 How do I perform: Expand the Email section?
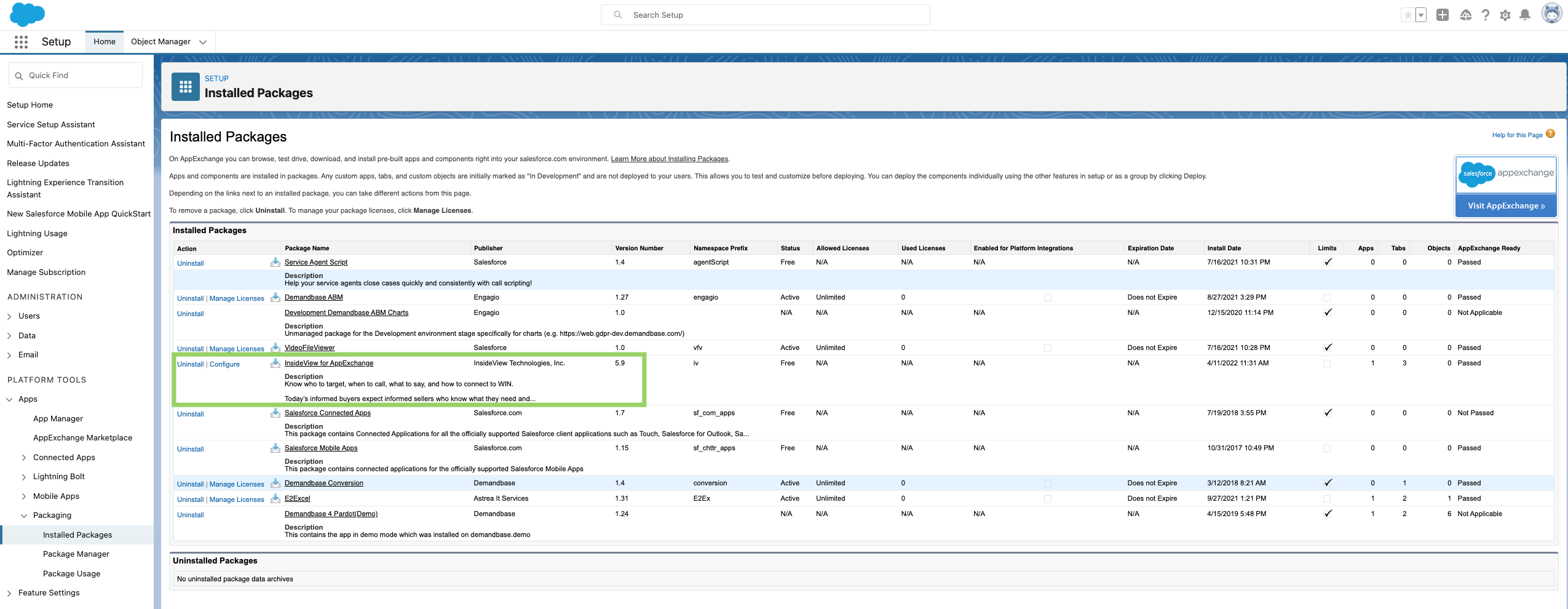click(x=9, y=355)
